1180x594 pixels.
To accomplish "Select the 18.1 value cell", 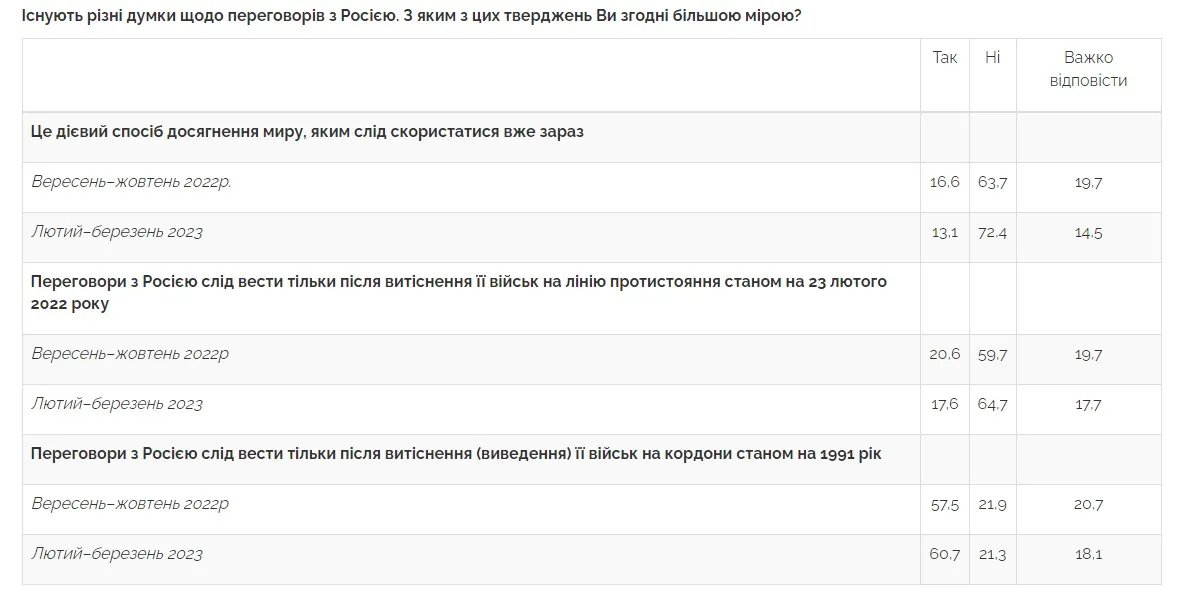I will tap(1088, 554).
